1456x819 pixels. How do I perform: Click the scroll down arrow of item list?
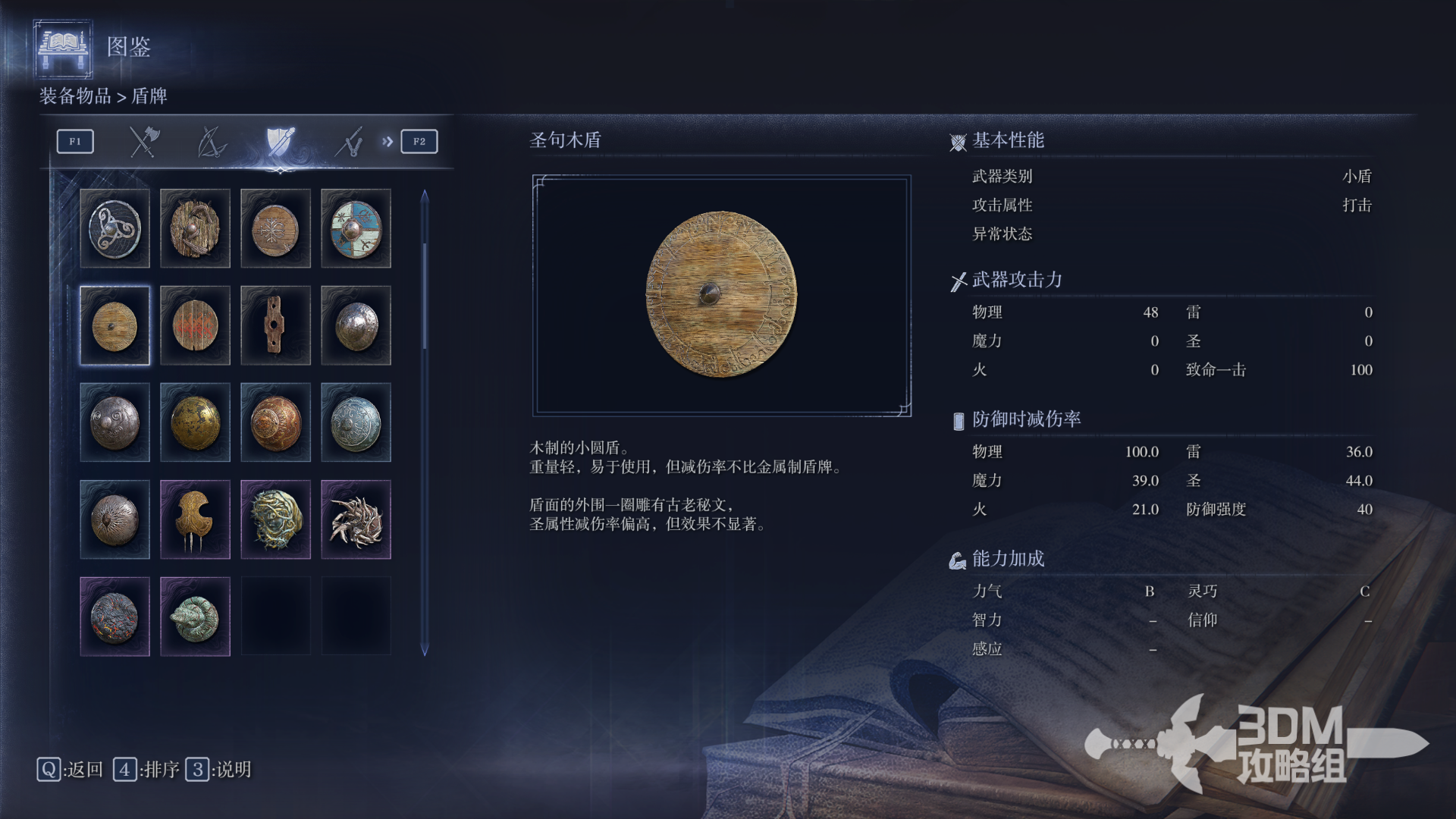pyautogui.click(x=425, y=650)
